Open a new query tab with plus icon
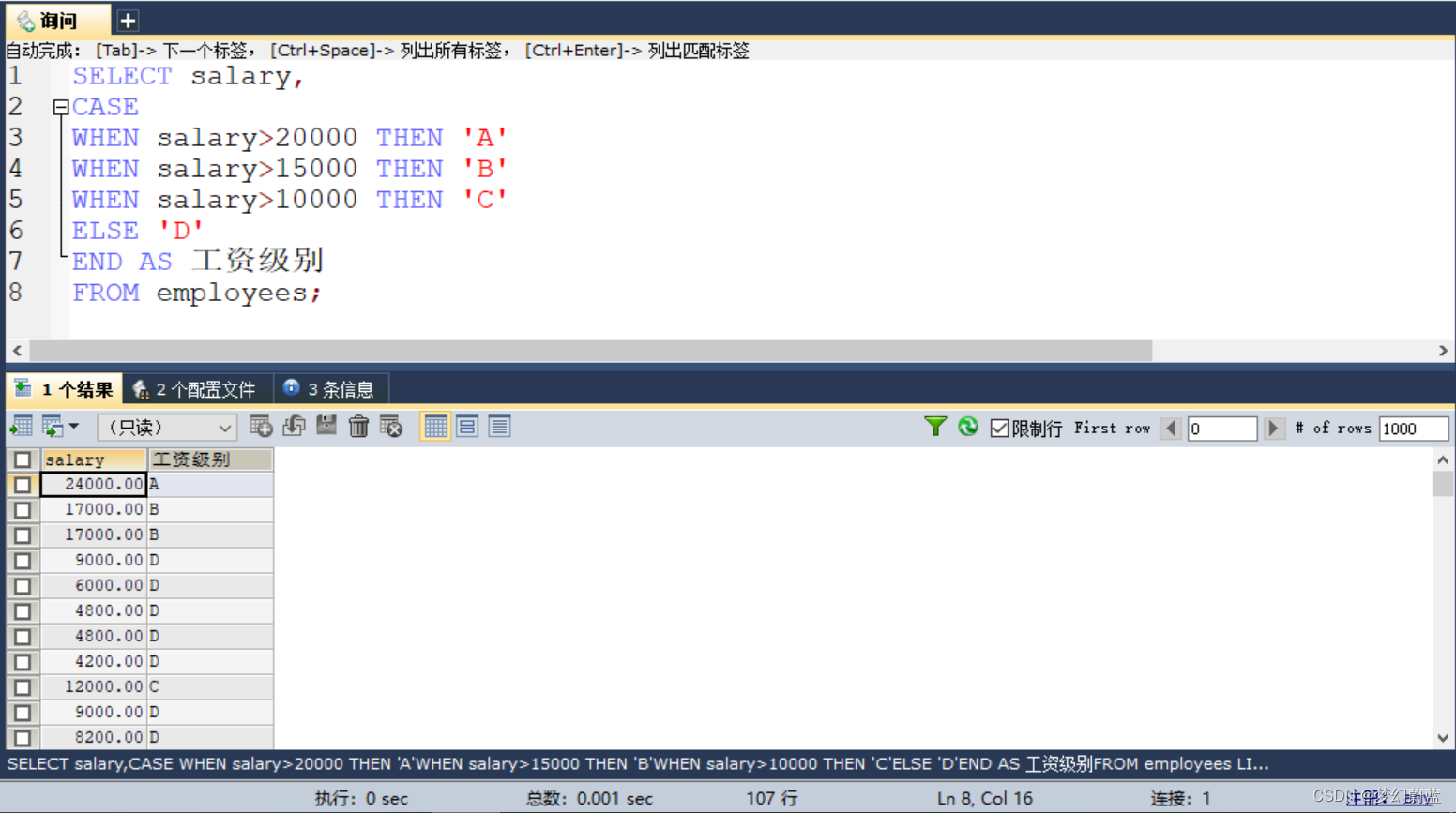Screen dimensions: 1456x813 click(128, 20)
